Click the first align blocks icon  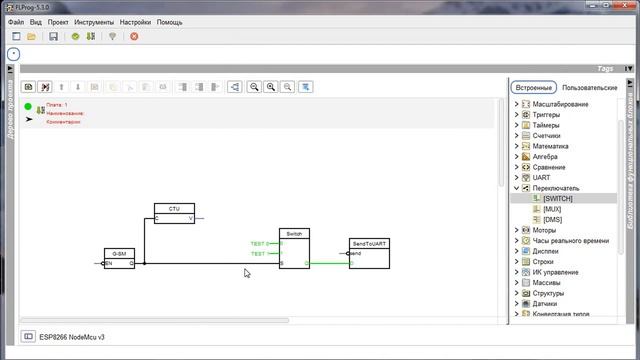[183, 87]
